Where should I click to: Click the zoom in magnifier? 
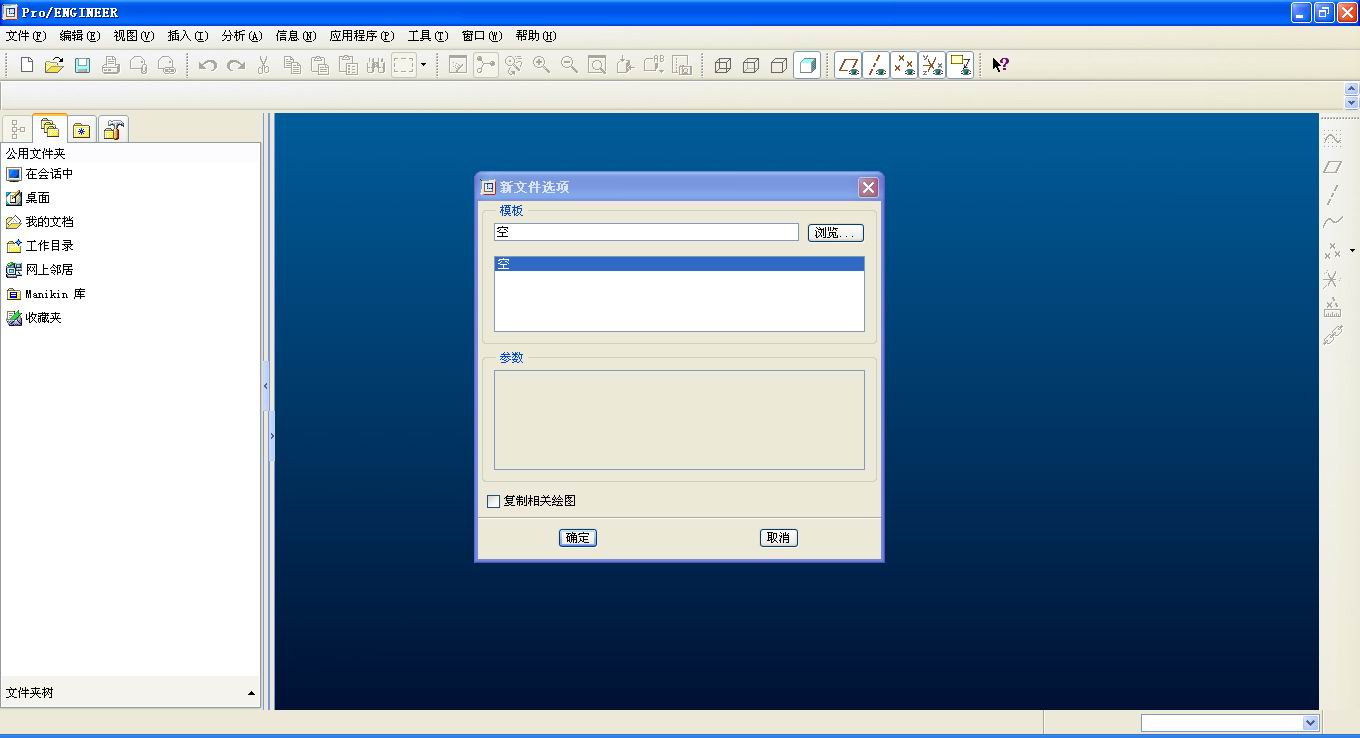541,65
